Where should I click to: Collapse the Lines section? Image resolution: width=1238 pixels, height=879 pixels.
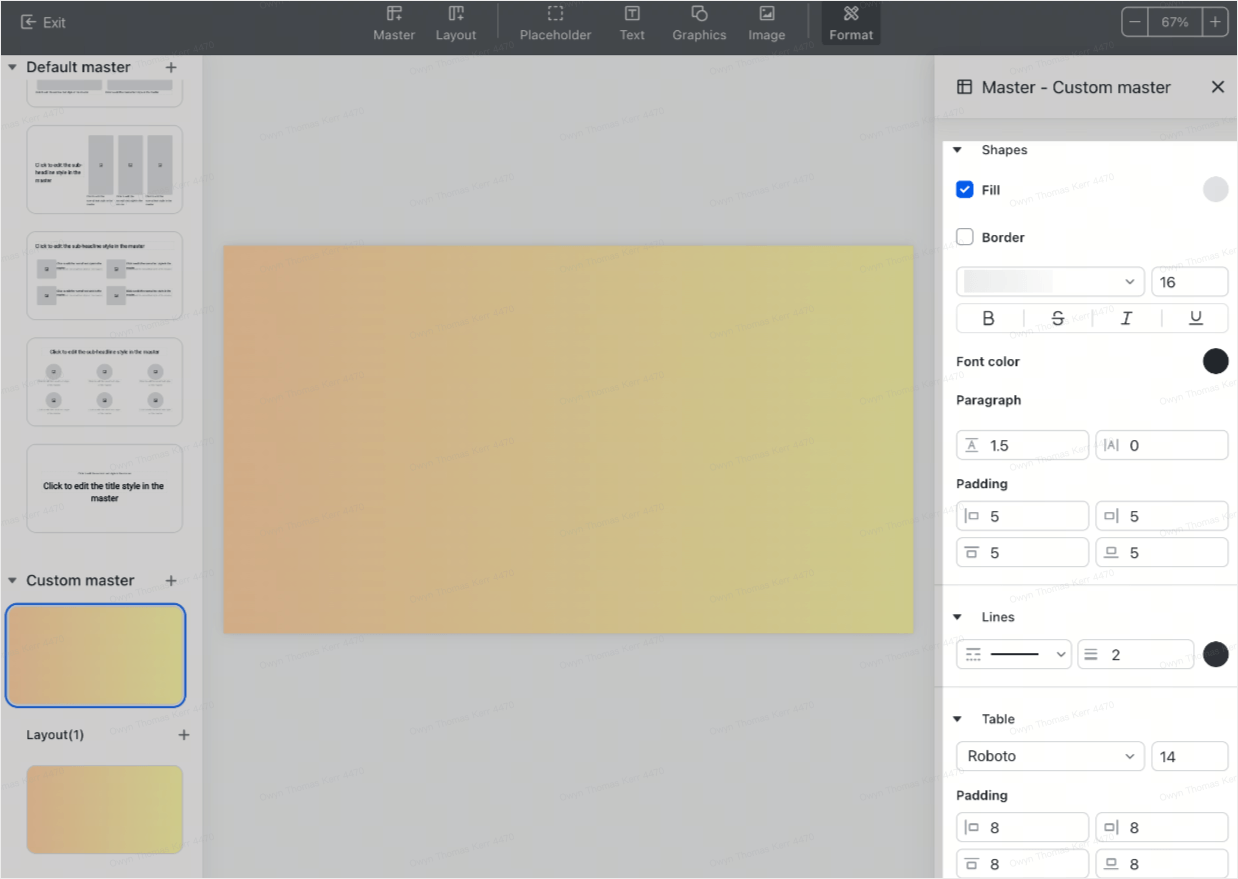coord(957,617)
